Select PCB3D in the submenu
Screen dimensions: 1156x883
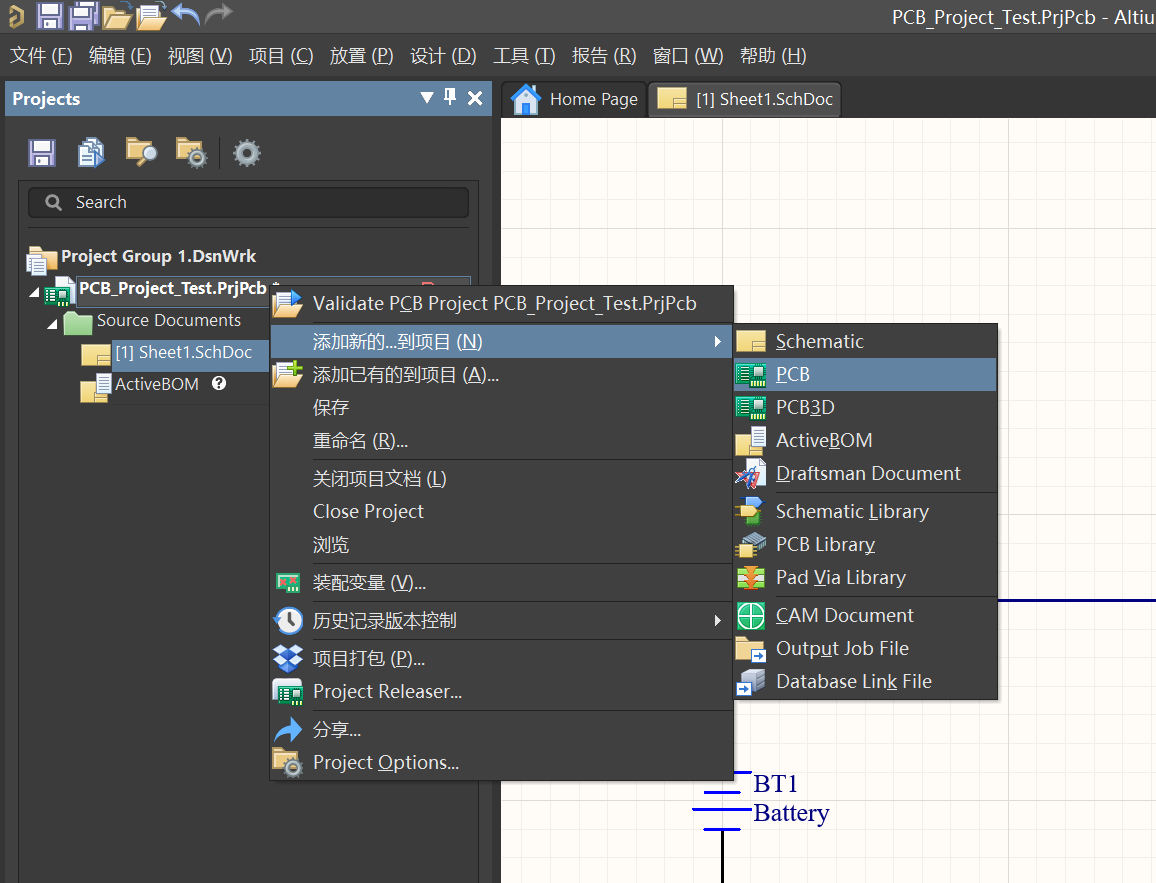click(866, 408)
